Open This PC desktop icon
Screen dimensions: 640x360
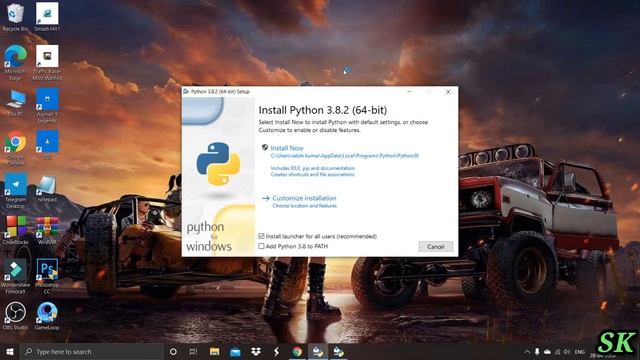[15, 103]
